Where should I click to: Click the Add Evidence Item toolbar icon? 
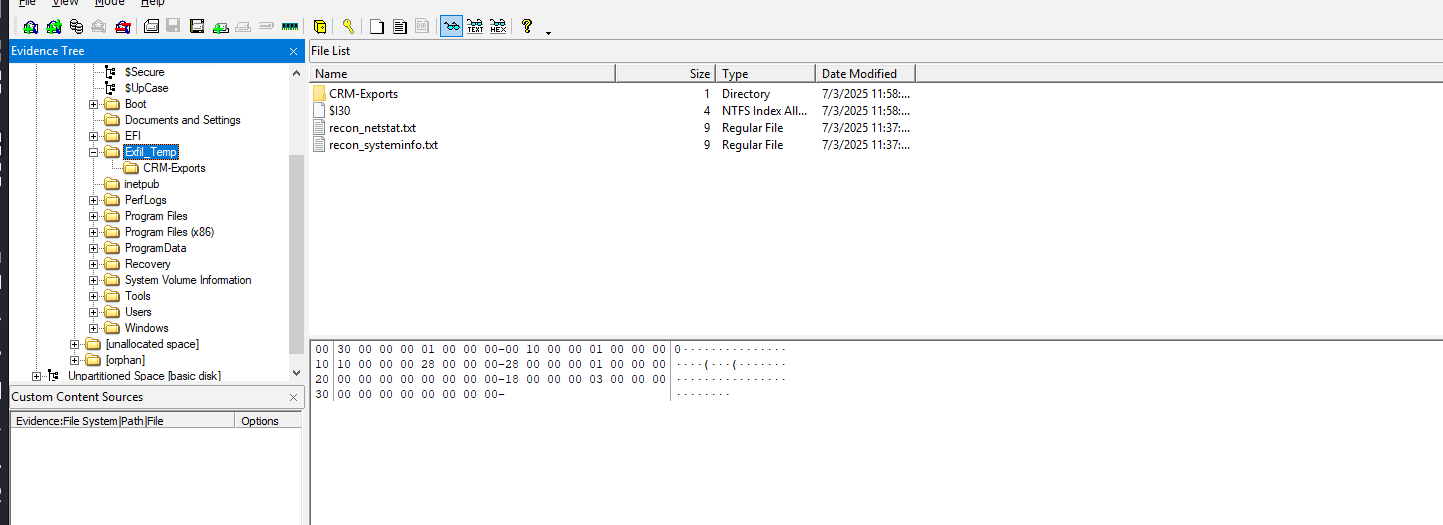[30, 27]
